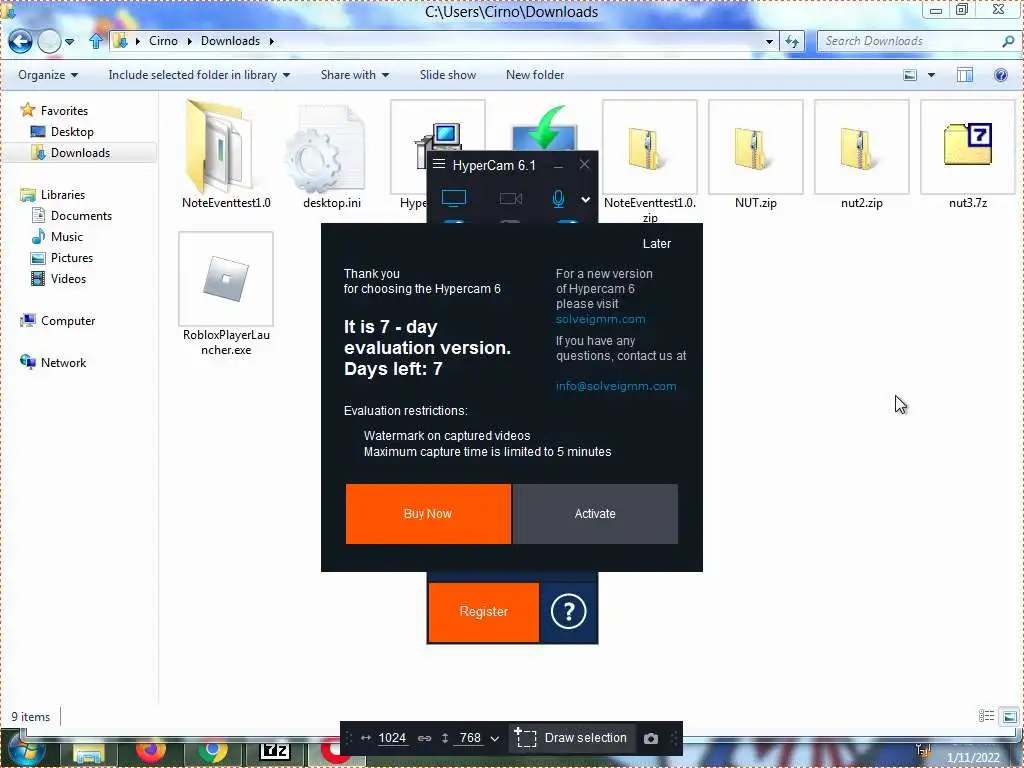Open HyperCam help question mark icon
Image resolution: width=1024 pixels, height=768 pixels.
(569, 611)
